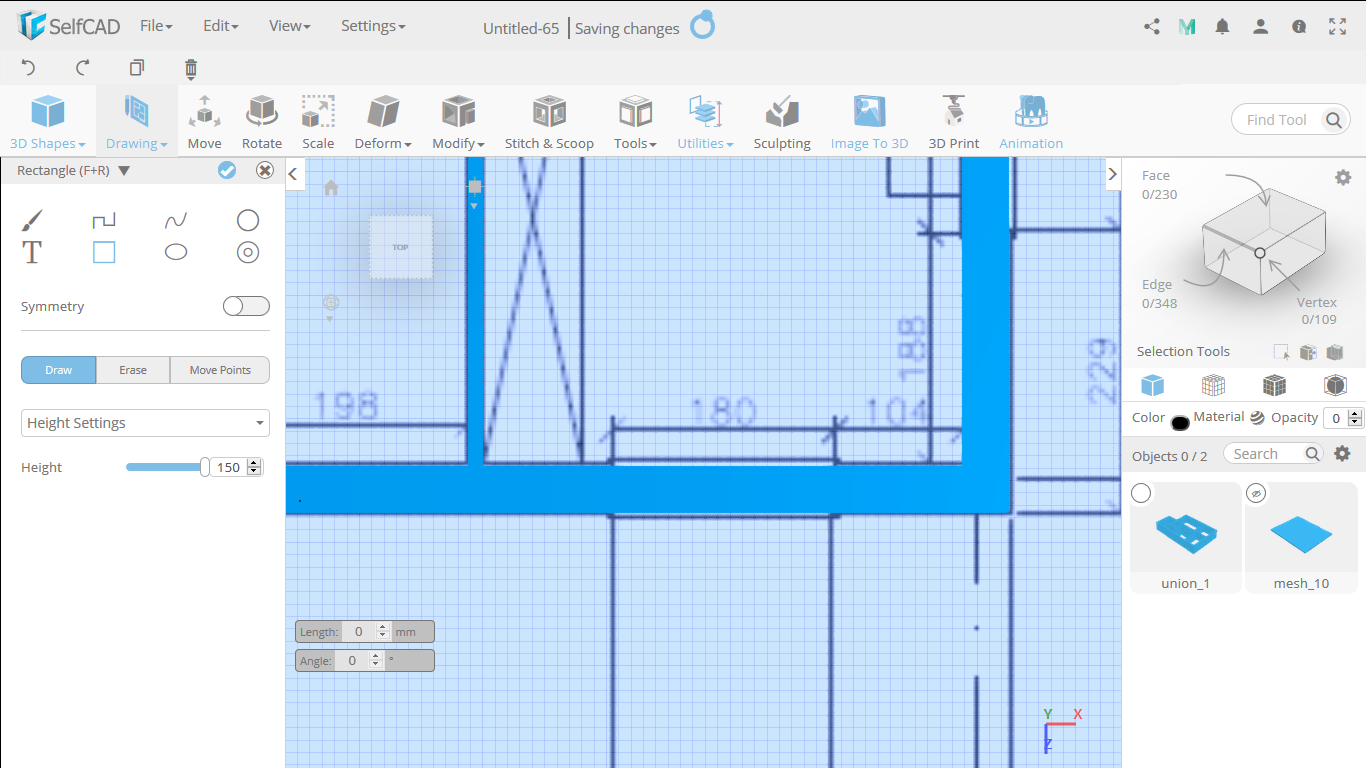1366x768 pixels.
Task: Open the 3D Print tool
Action: [954, 122]
